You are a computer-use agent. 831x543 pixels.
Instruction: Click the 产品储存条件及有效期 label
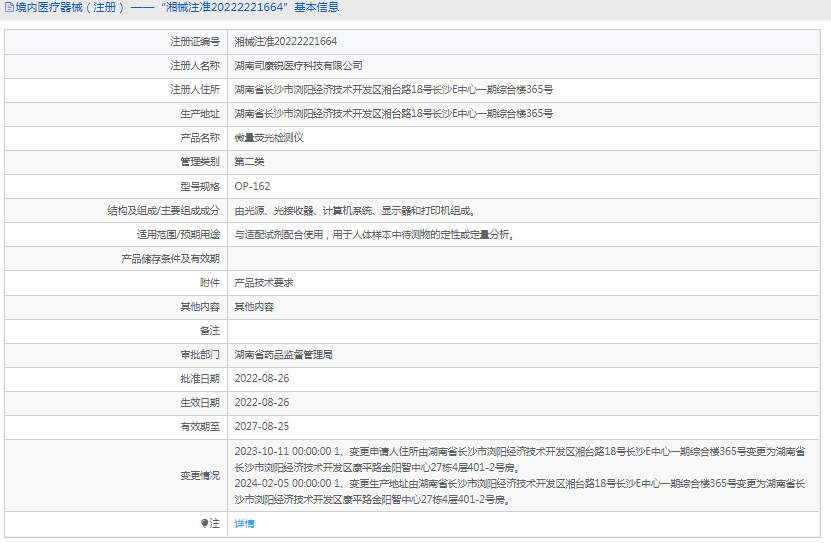pyautogui.click(x=170, y=259)
